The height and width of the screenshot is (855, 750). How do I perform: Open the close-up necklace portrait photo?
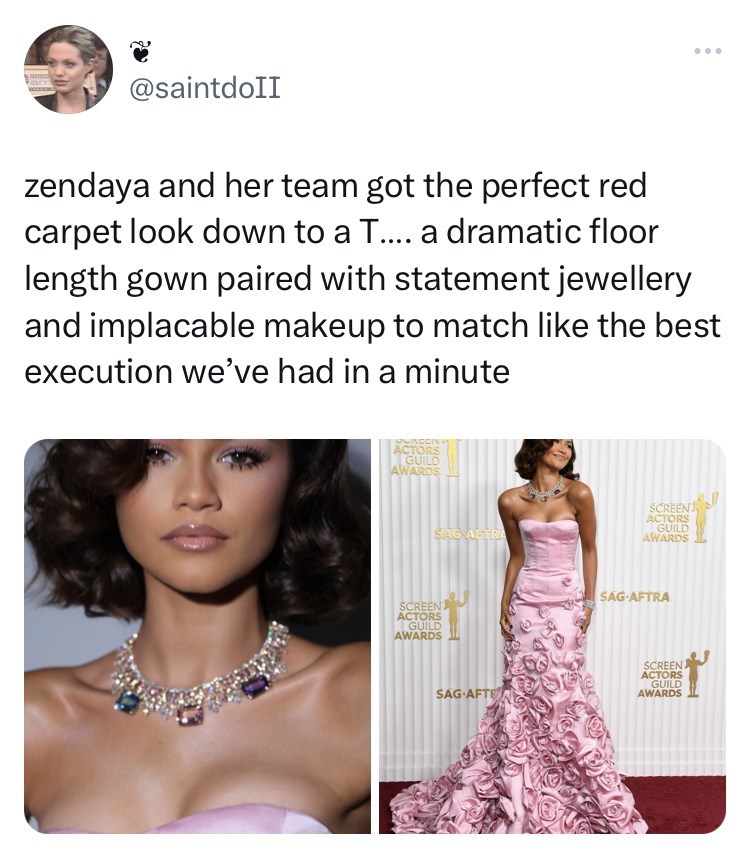197,636
